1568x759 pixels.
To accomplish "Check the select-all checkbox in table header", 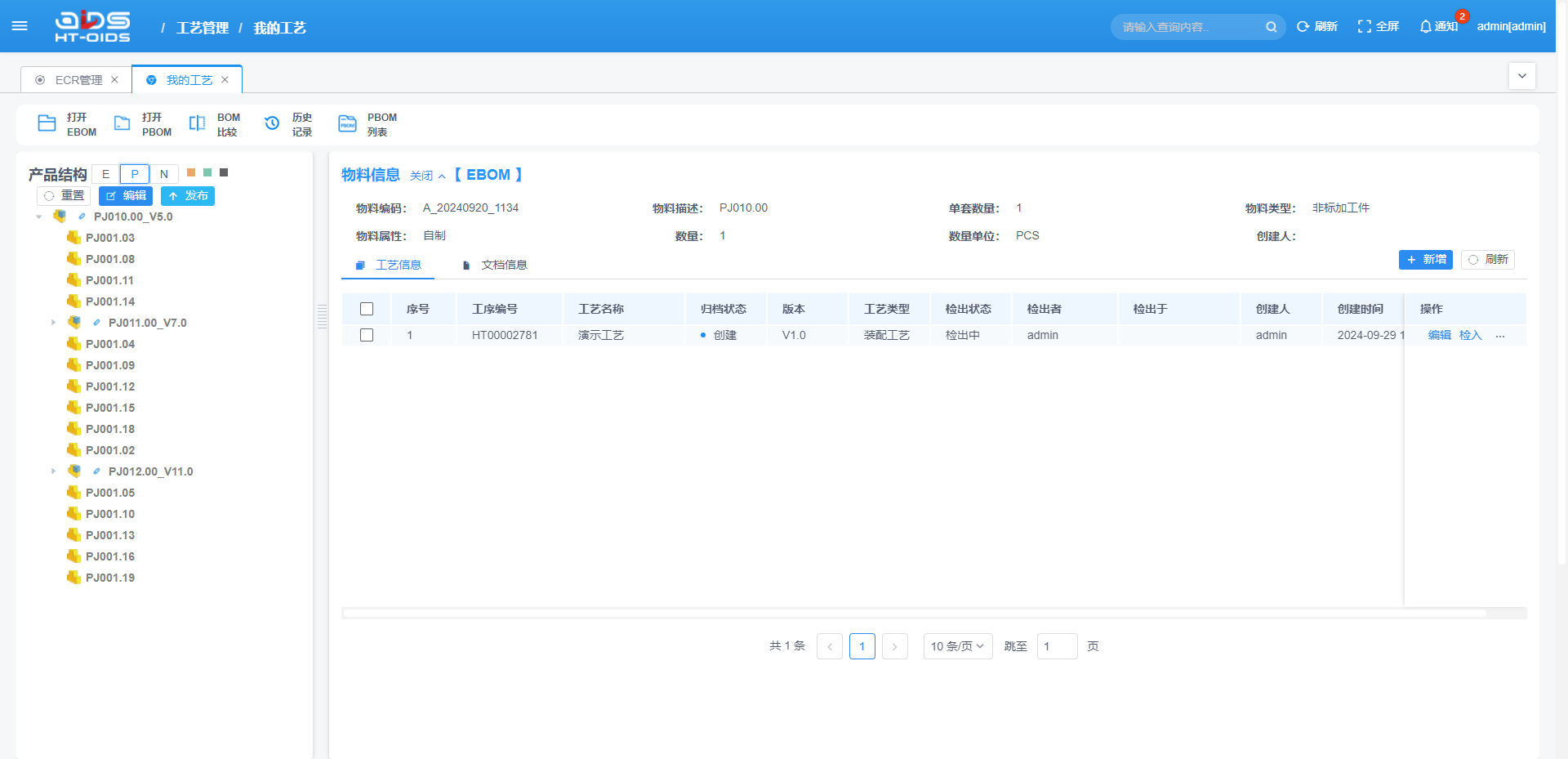I will (x=367, y=309).
